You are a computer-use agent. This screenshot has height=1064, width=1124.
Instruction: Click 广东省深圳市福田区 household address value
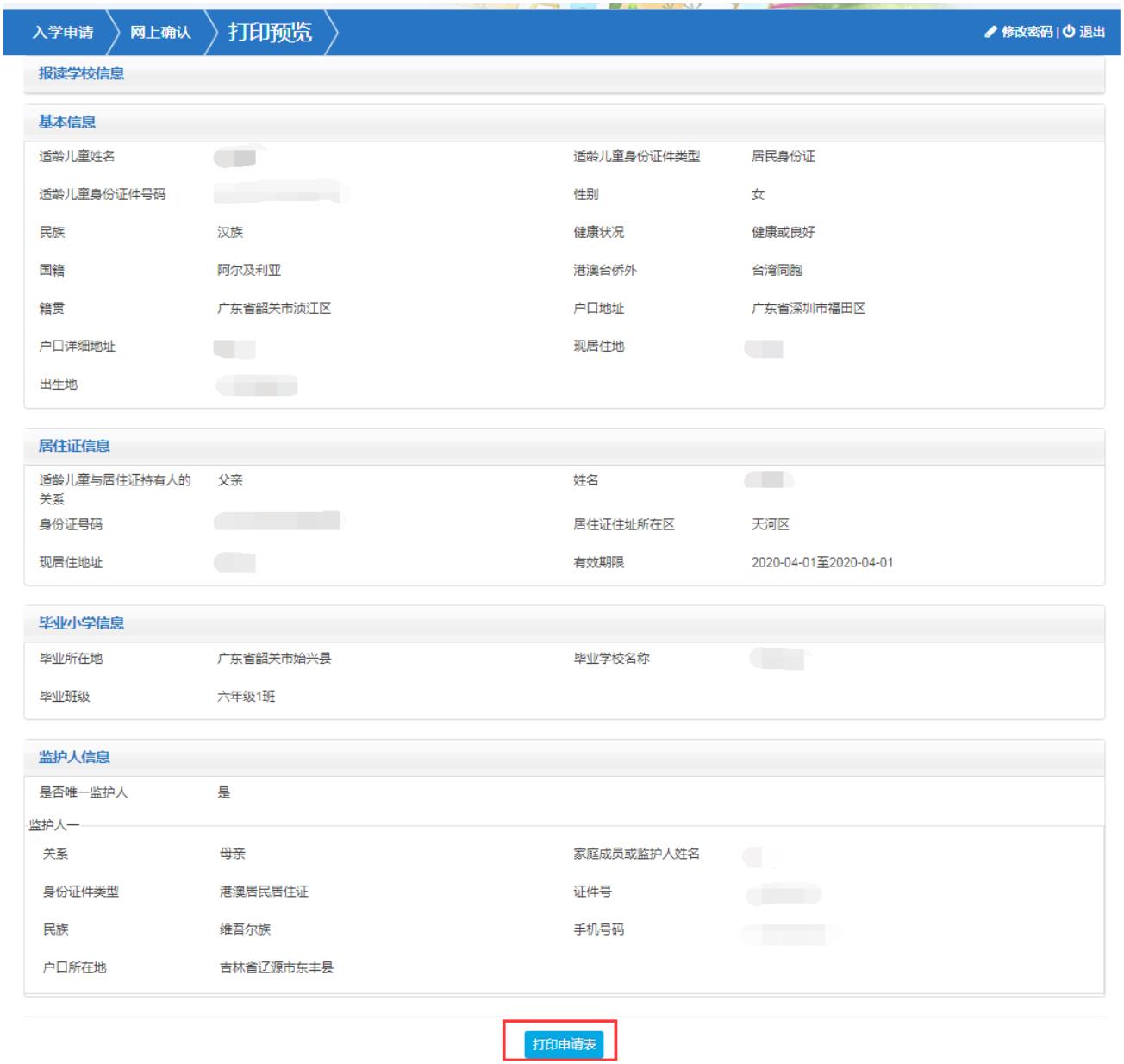pyautogui.click(x=809, y=309)
